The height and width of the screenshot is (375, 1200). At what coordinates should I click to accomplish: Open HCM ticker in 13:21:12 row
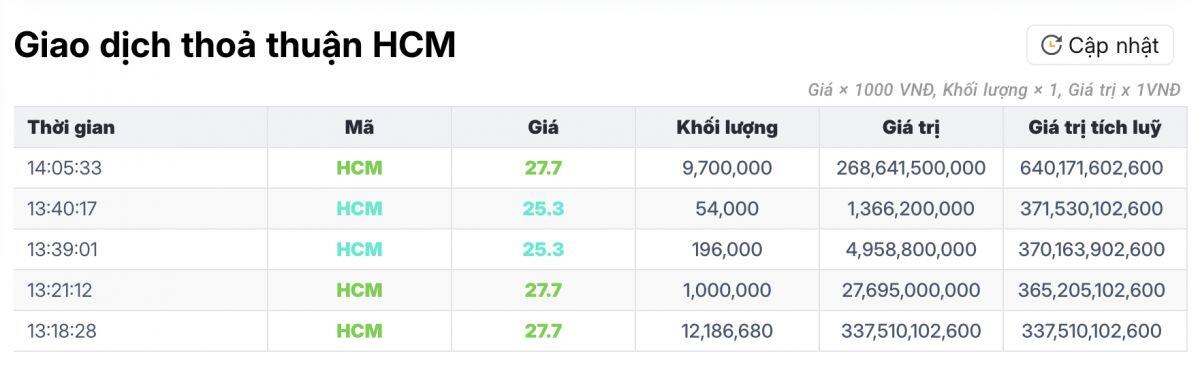coord(359,291)
